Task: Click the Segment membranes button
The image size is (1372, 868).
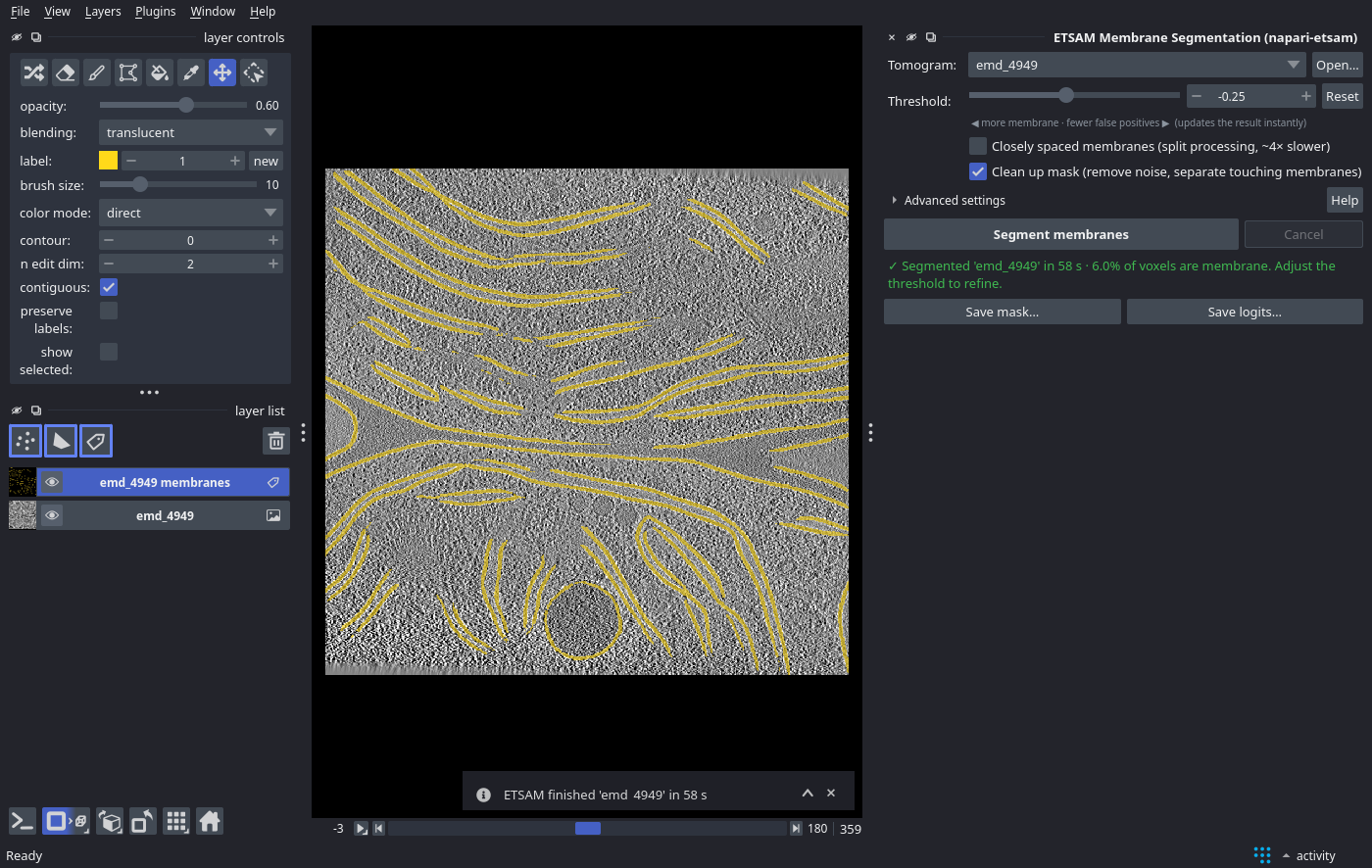Action: tap(1061, 234)
